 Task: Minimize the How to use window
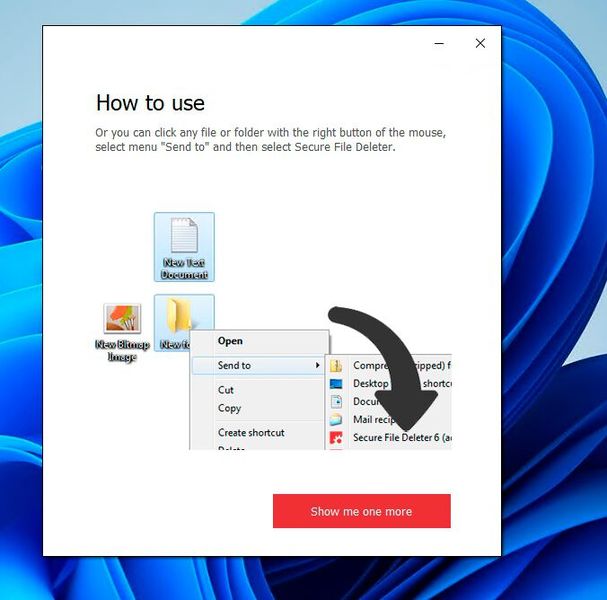pos(439,43)
